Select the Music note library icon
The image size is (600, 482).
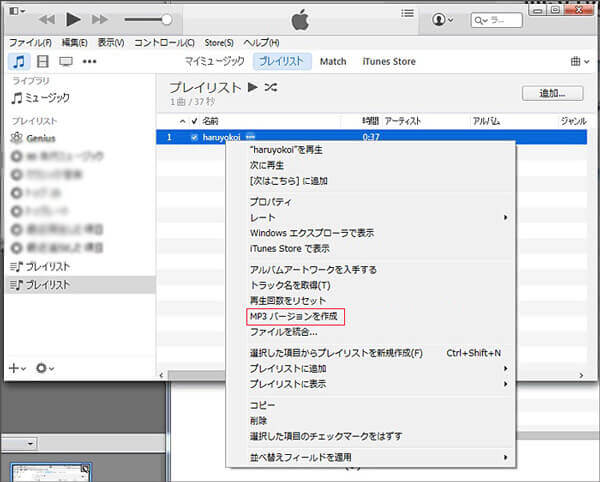[19, 62]
